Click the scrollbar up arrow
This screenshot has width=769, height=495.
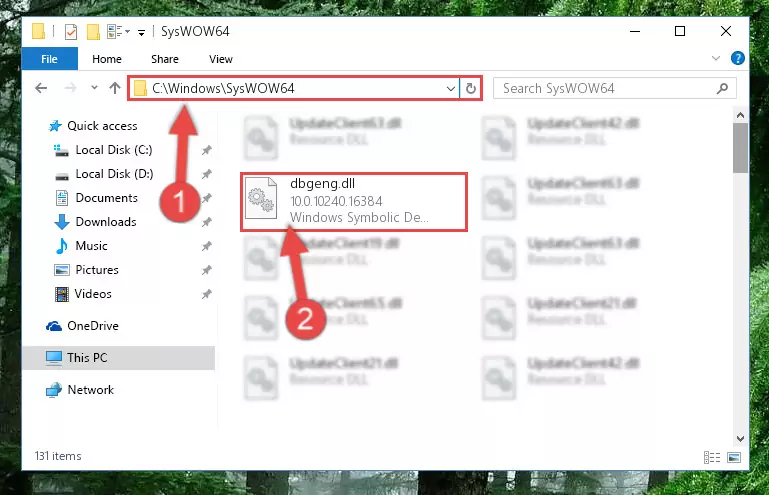[x=741, y=115]
